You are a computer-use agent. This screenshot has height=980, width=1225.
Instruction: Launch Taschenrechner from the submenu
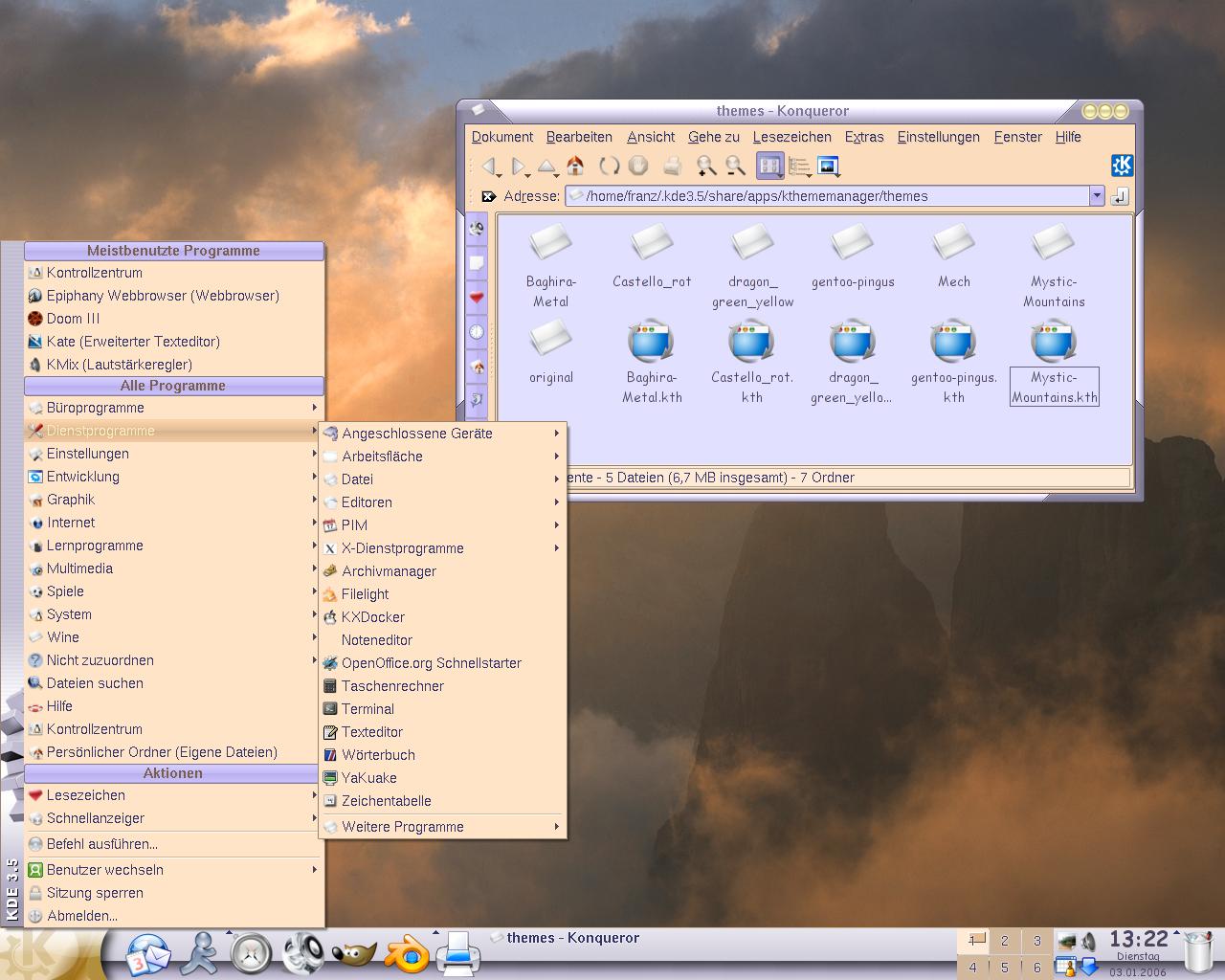pos(442,686)
